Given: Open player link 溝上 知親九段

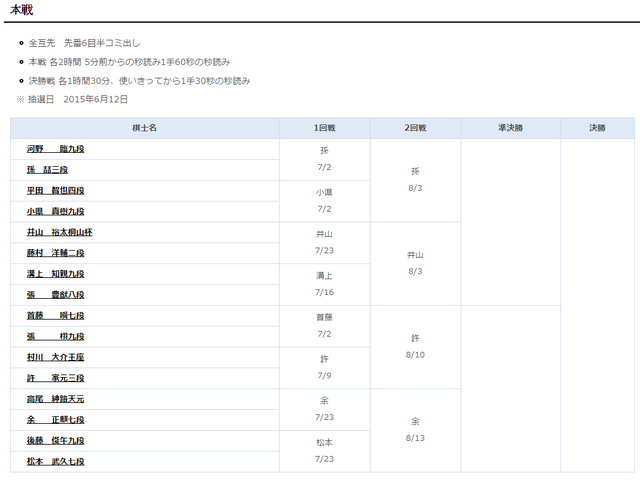Looking at the screenshot, I should coord(56,274).
